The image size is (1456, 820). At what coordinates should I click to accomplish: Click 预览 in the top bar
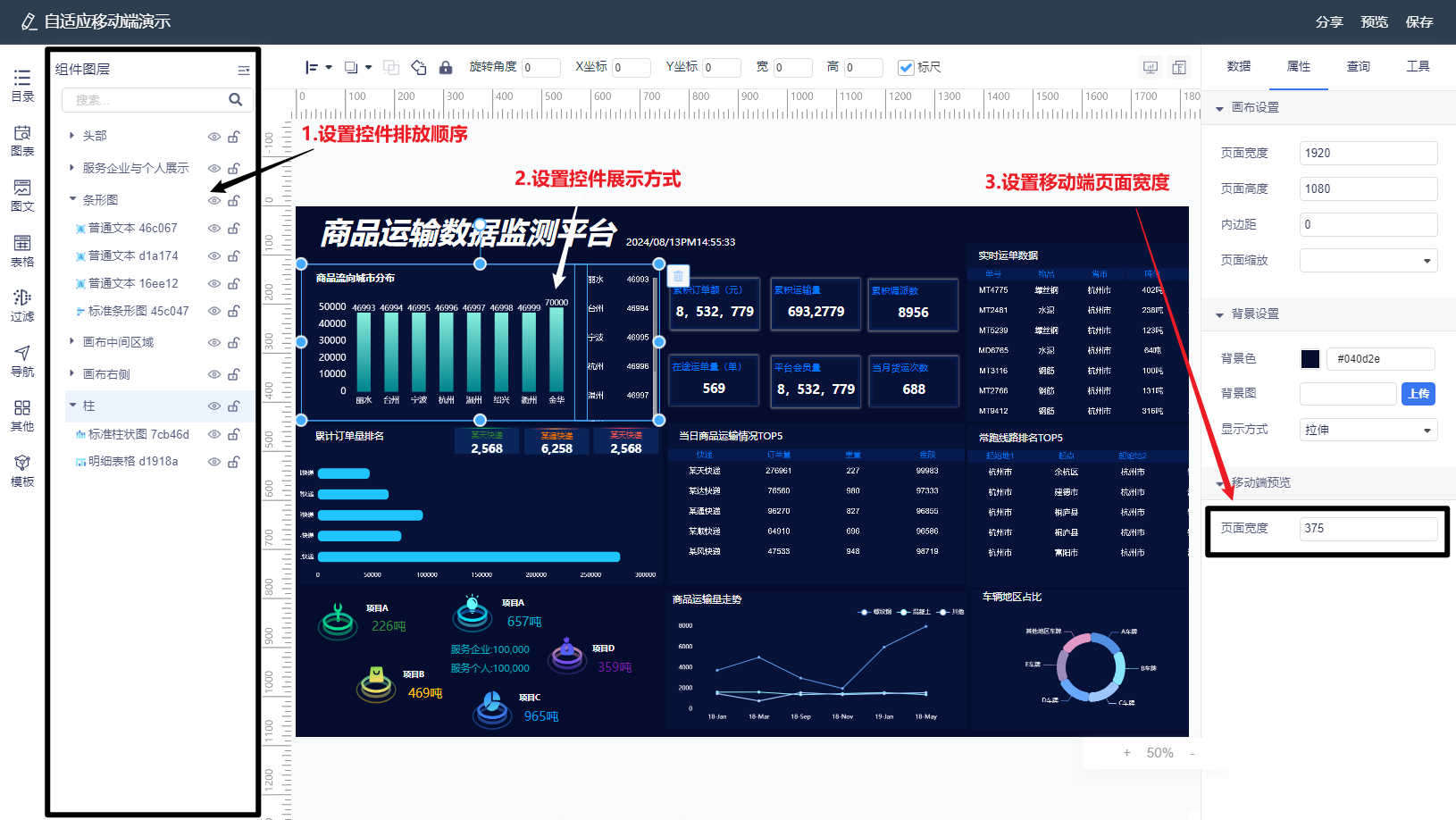[1374, 21]
